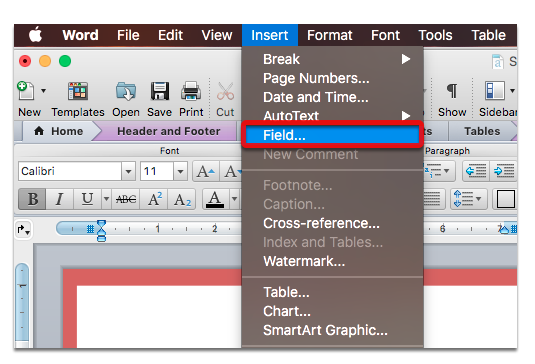Viewport: 535px width, 364px height.
Task: Open the View menu
Action: (217, 35)
